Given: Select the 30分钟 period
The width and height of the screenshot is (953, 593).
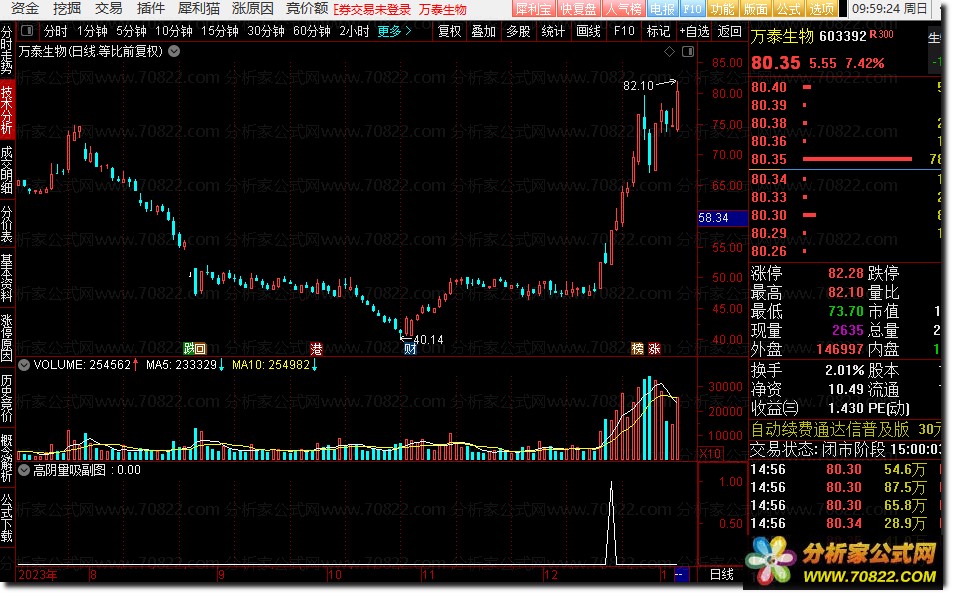Looking at the screenshot, I should (x=266, y=31).
